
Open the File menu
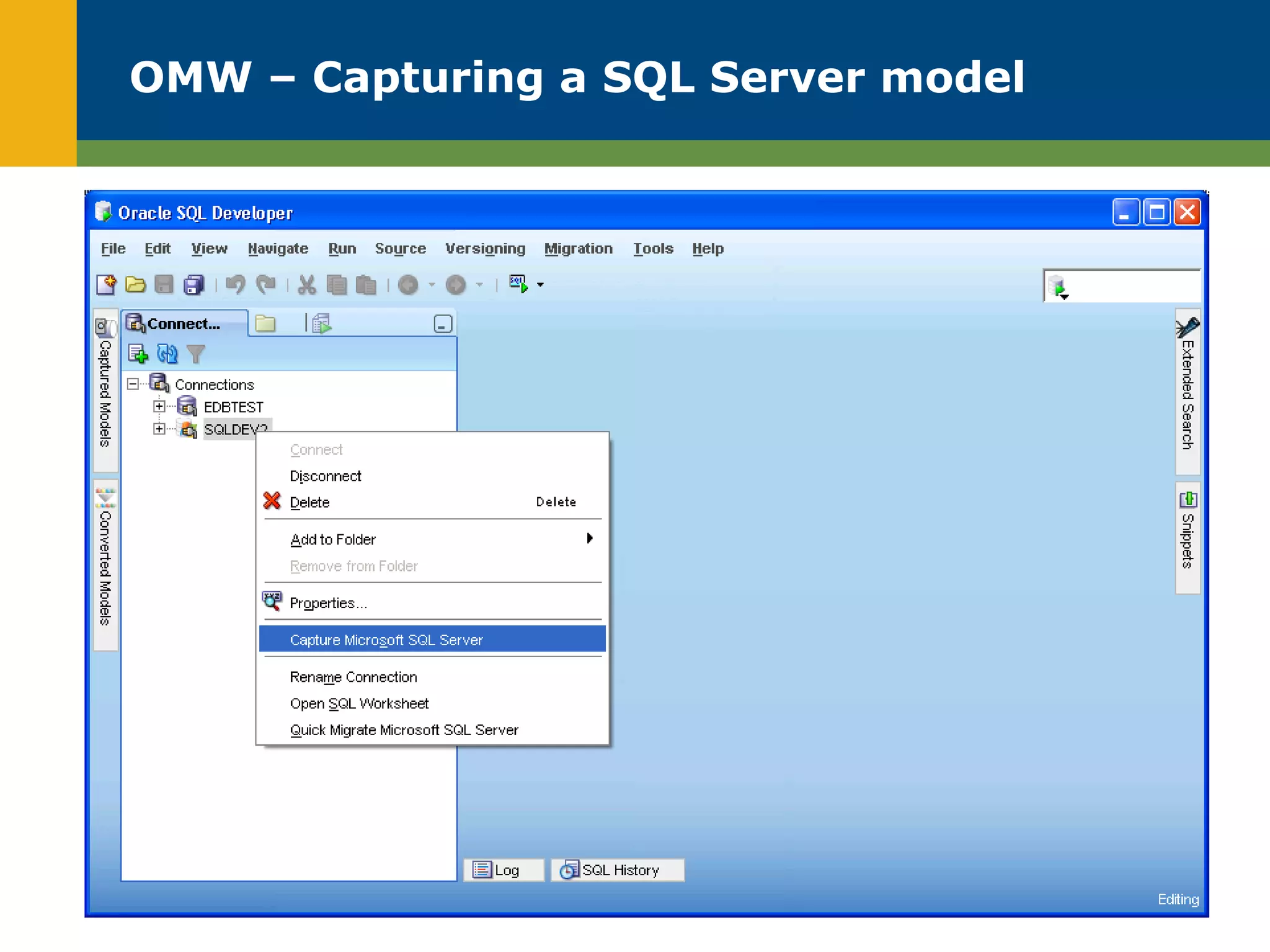(113, 249)
